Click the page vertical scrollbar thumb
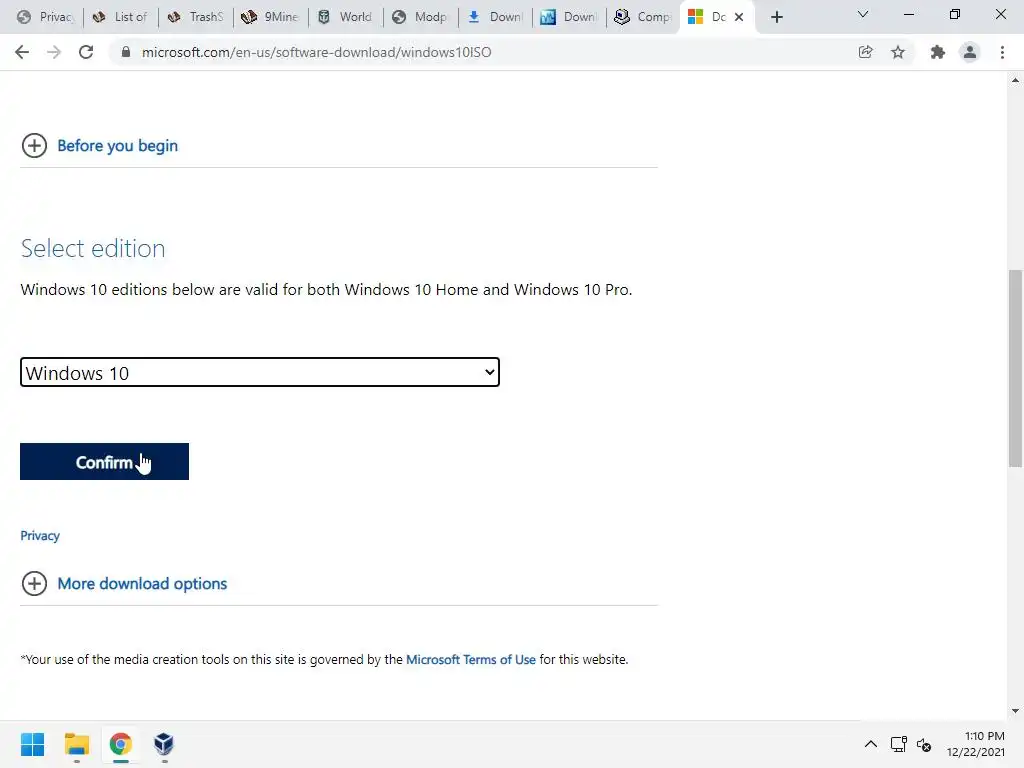Screen dimensions: 1024x768 tap(1015, 368)
